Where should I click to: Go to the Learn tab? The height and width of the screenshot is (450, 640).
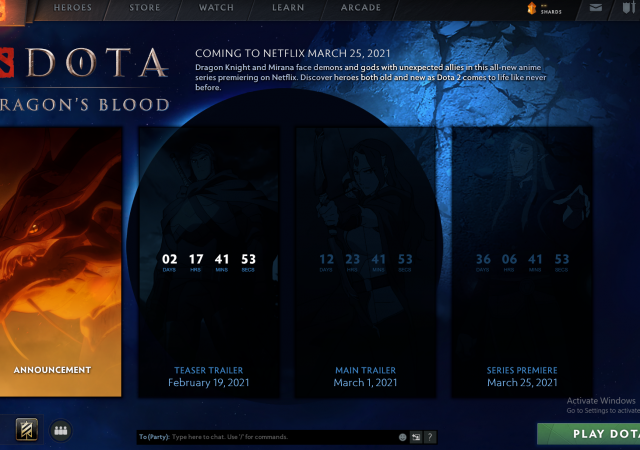288,8
